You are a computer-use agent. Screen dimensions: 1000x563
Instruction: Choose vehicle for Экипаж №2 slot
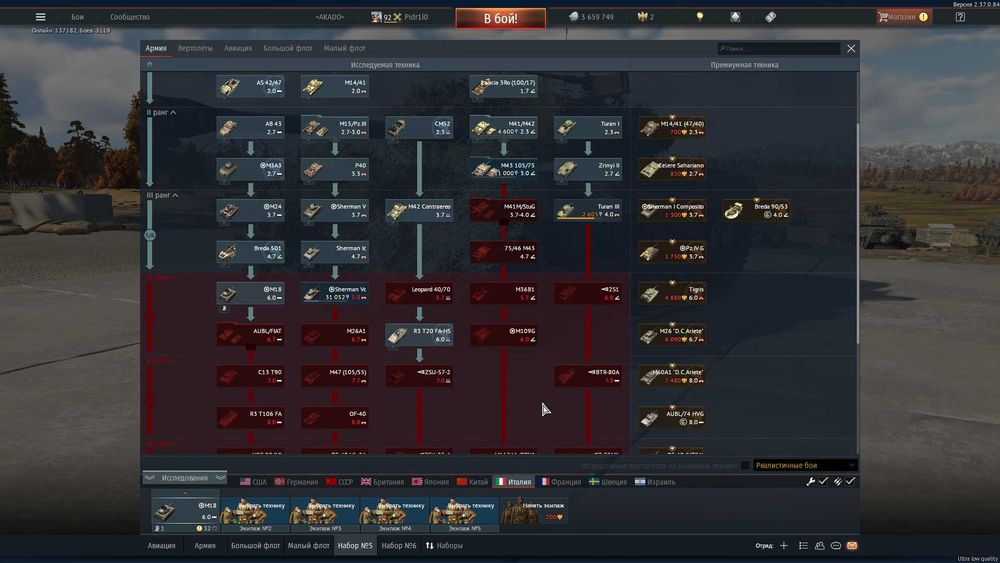[255, 515]
